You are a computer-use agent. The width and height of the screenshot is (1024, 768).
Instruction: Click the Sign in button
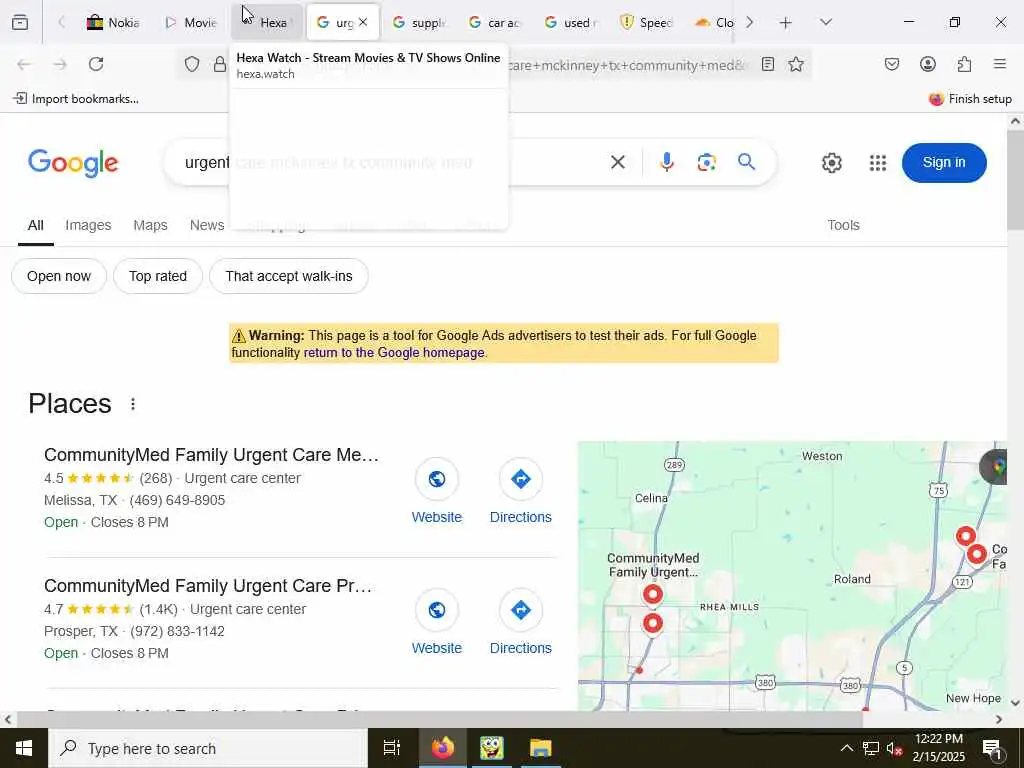pyautogui.click(x=944, y=163)
